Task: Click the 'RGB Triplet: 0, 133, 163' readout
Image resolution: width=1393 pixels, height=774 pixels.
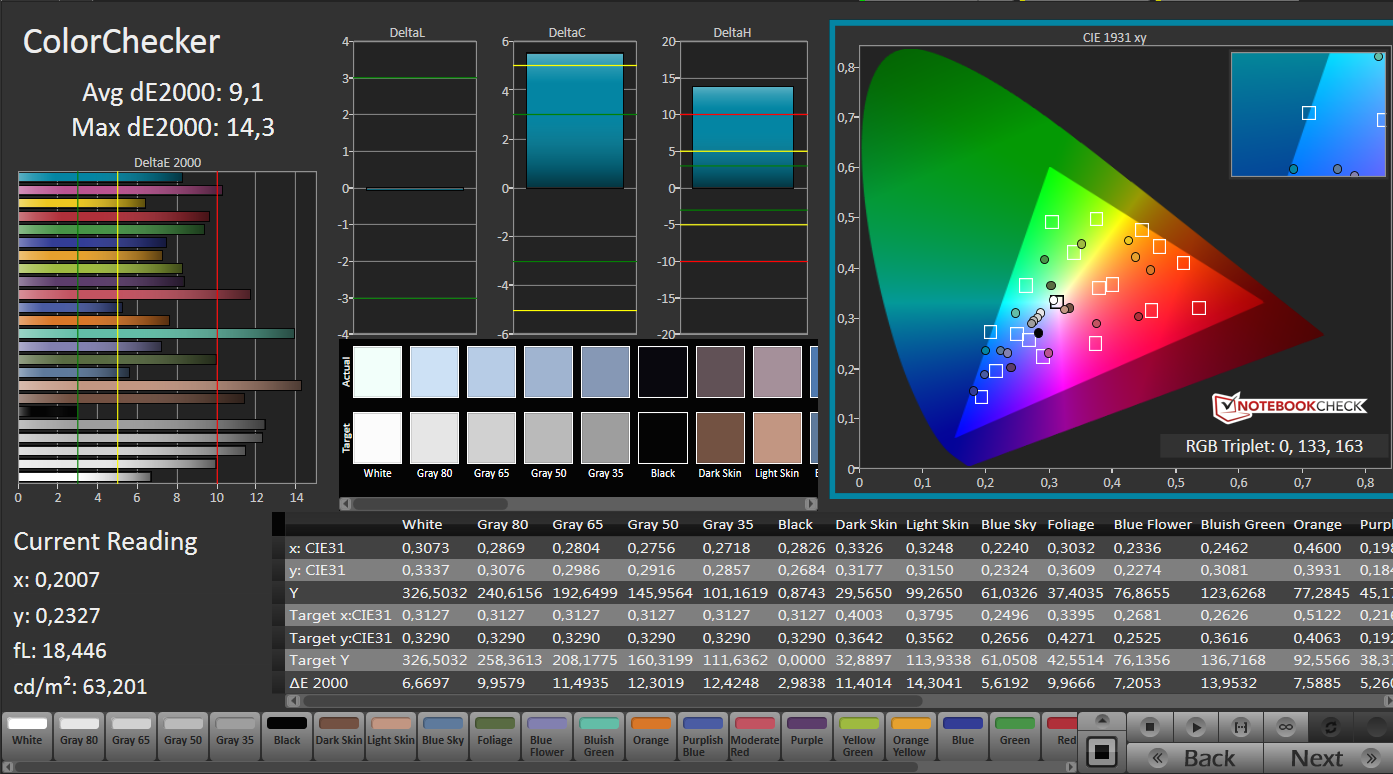Action: (1274, 446)
